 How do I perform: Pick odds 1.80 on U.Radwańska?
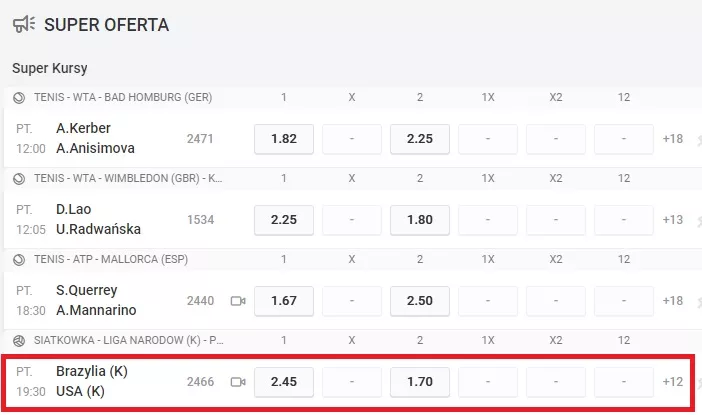coord(420,220)
